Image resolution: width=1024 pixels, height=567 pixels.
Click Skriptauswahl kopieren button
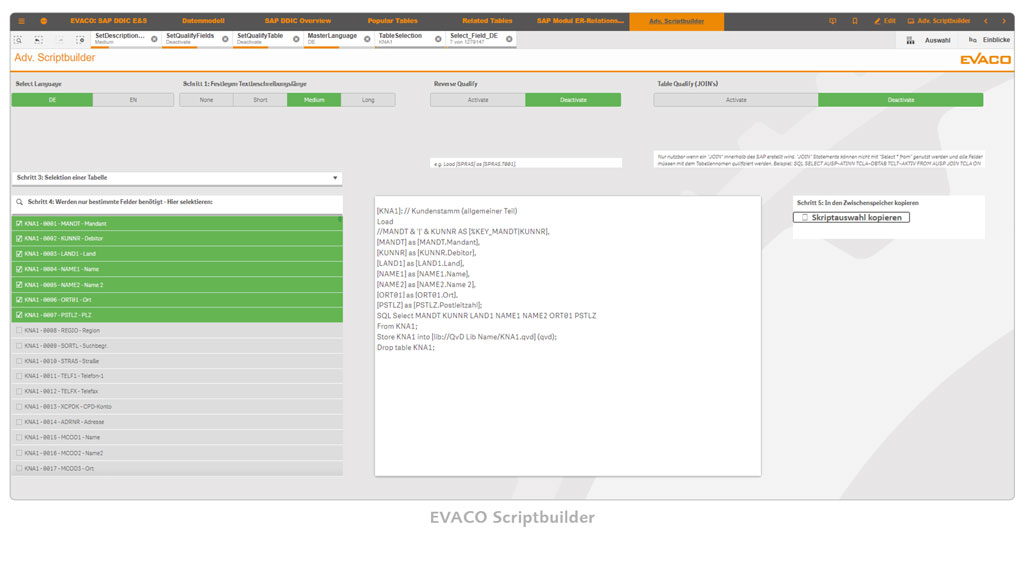coord(851,218)
